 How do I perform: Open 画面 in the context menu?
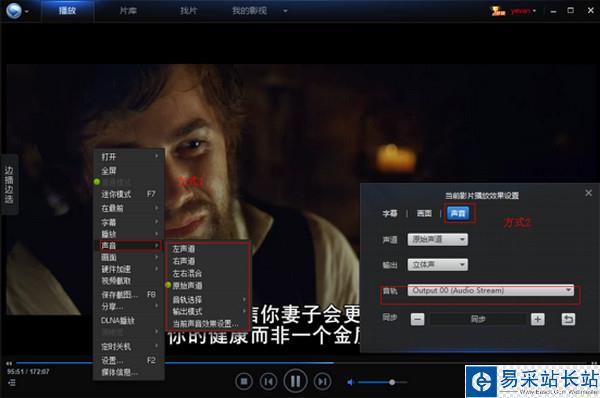pyautogui.click(x=129, y=258)
